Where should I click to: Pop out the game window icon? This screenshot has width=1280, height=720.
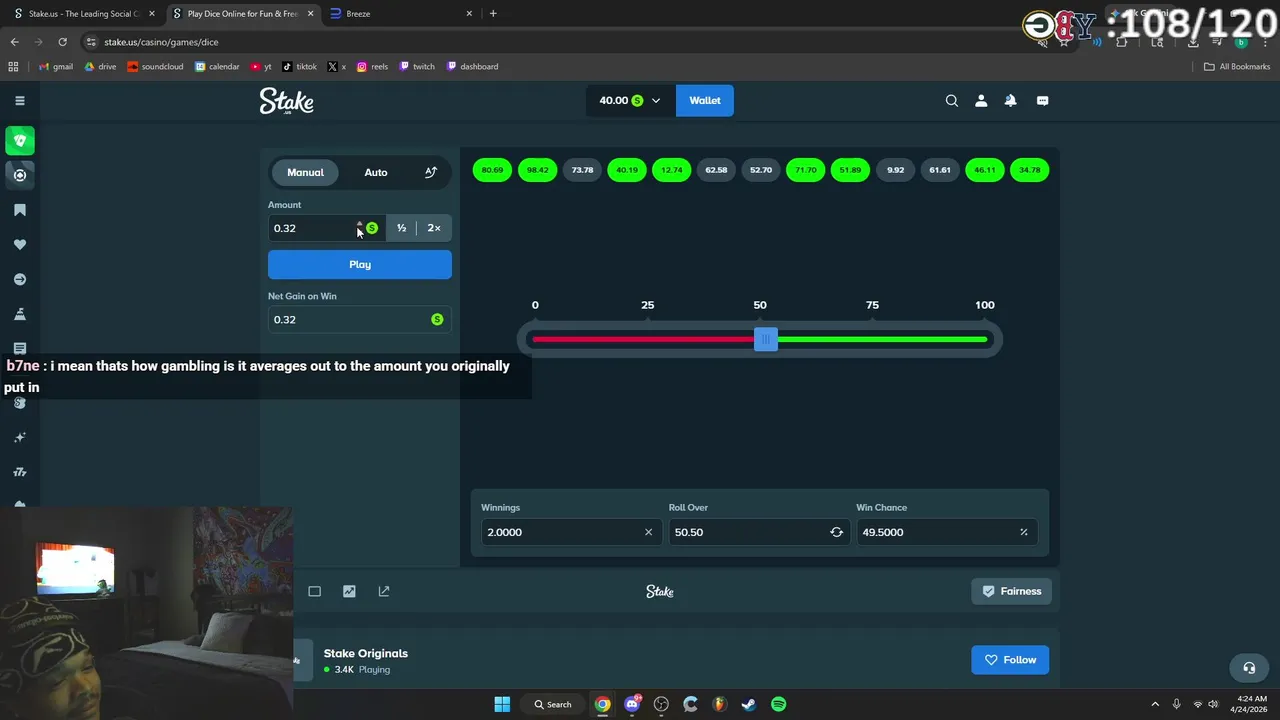[x=384, y=591]
